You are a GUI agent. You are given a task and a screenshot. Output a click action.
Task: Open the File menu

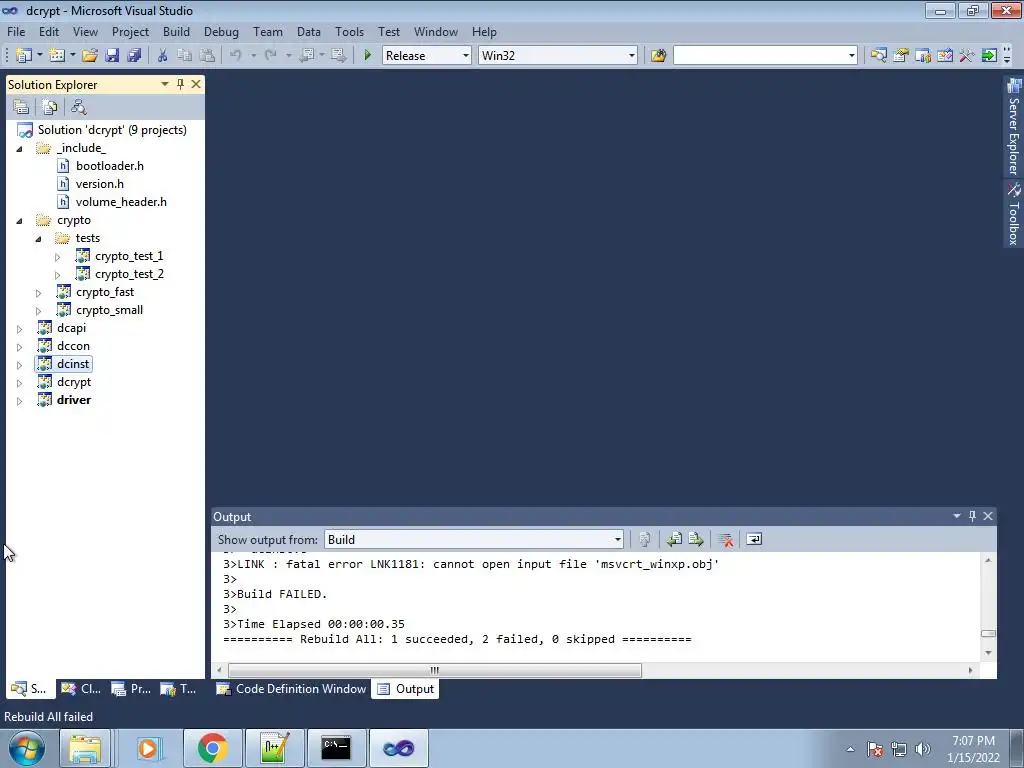[16, 31]
